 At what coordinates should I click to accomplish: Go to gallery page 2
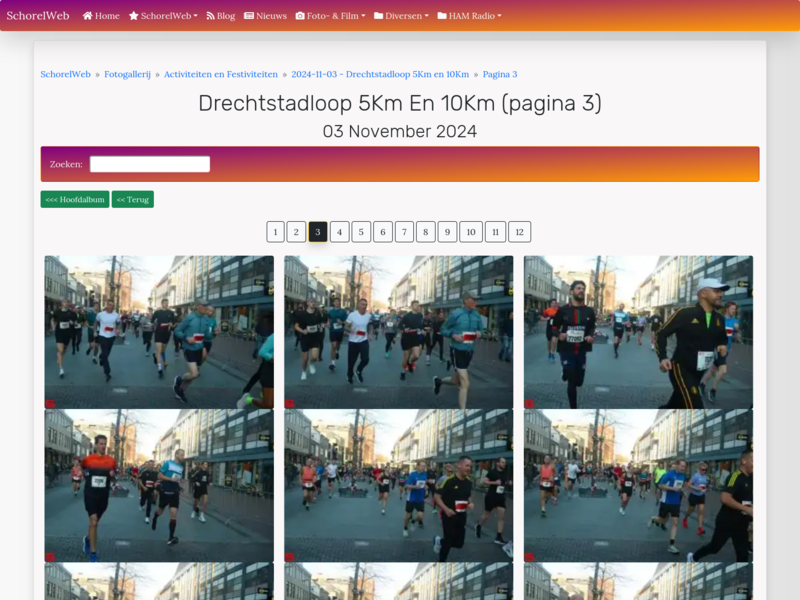click(x=296, y=232)
